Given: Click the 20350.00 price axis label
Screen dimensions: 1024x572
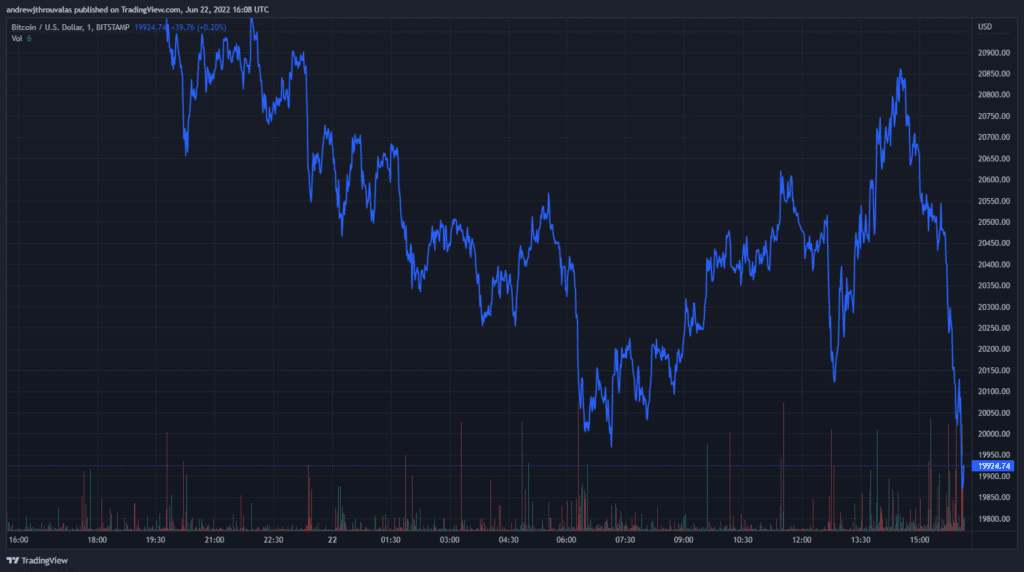Looking at the screenshot, I should [x=994, y=285].
